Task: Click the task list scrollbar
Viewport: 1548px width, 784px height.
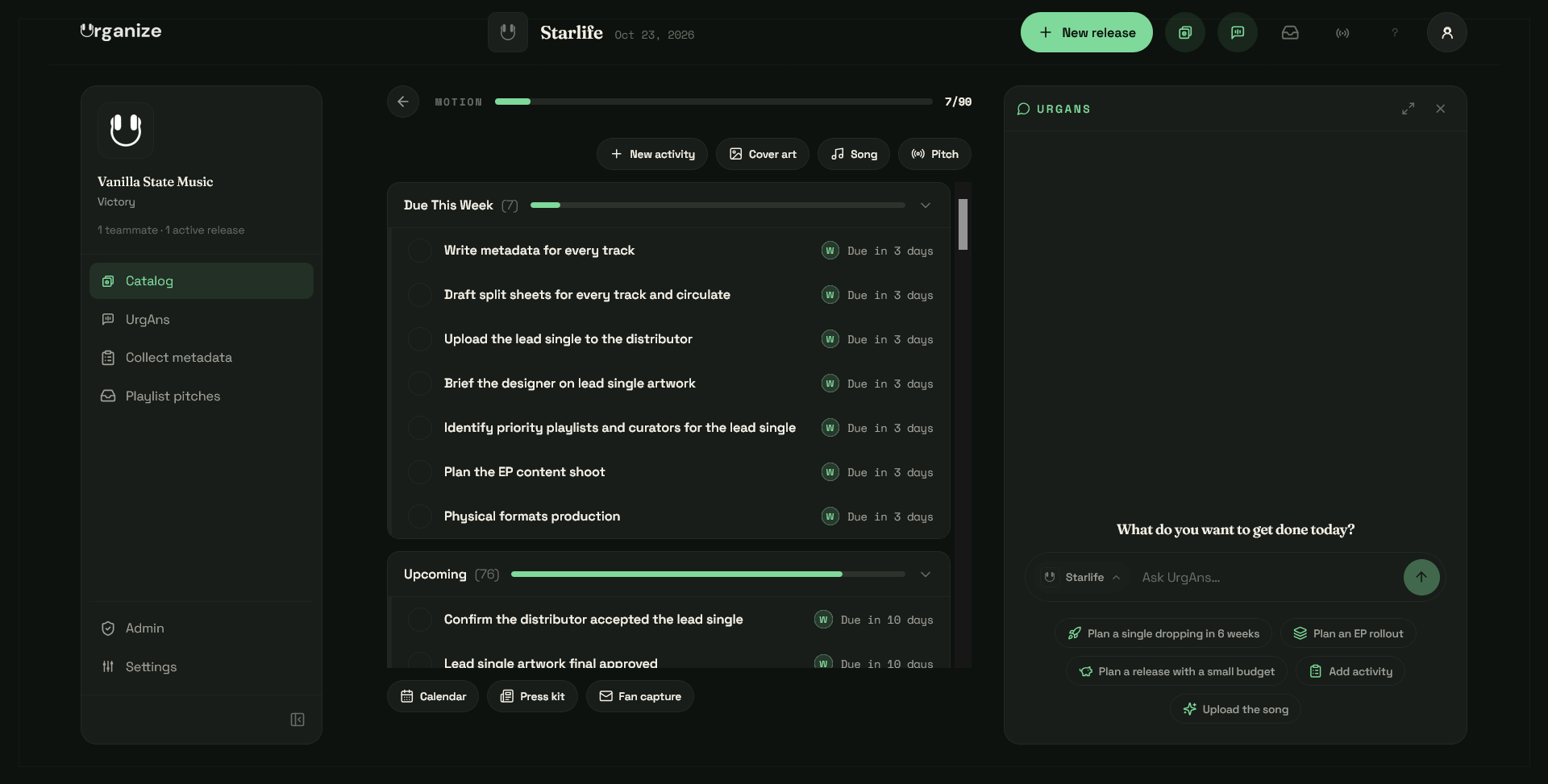Action: click(x=963, y=224)
